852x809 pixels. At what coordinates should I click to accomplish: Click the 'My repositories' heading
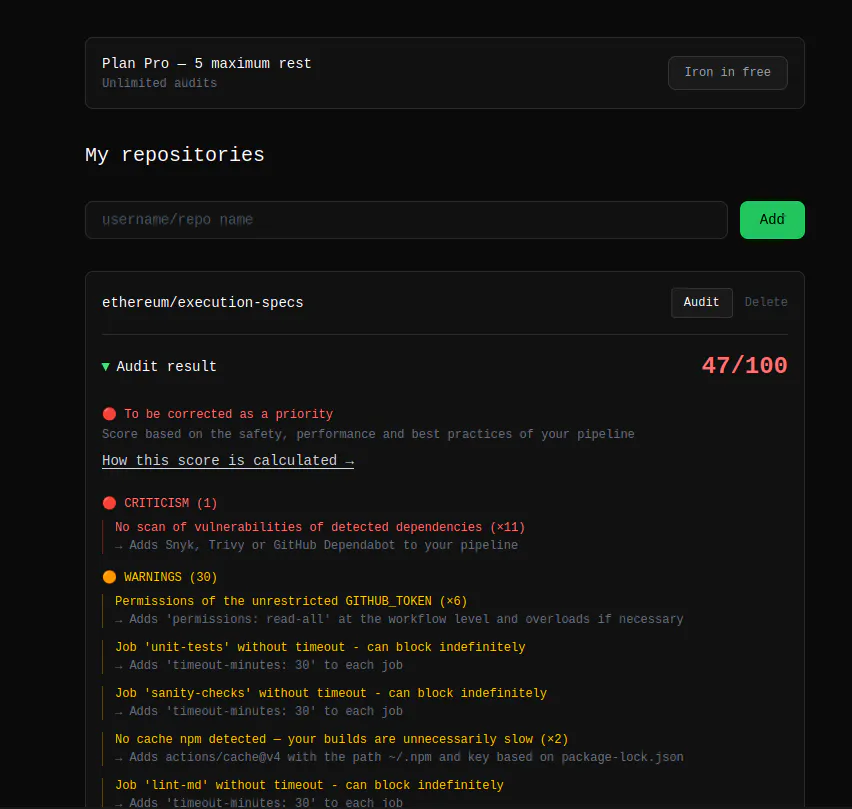pos(174,155)
